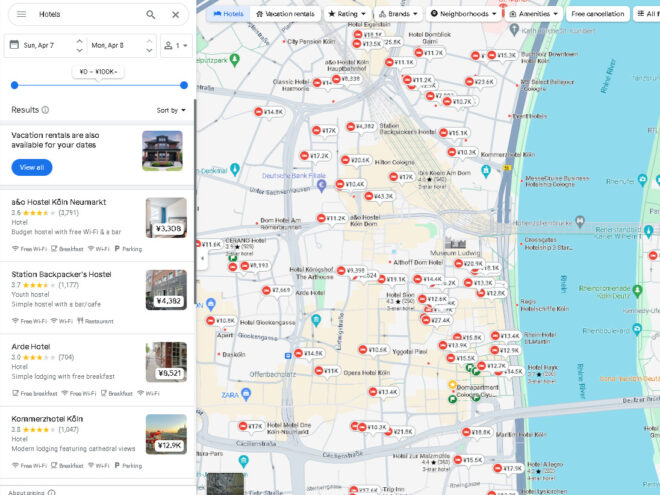Click the Arde Hotel ¥8,521 thumbnail
Viewport: 660px width, 495px height.
[x=166, y=362]
